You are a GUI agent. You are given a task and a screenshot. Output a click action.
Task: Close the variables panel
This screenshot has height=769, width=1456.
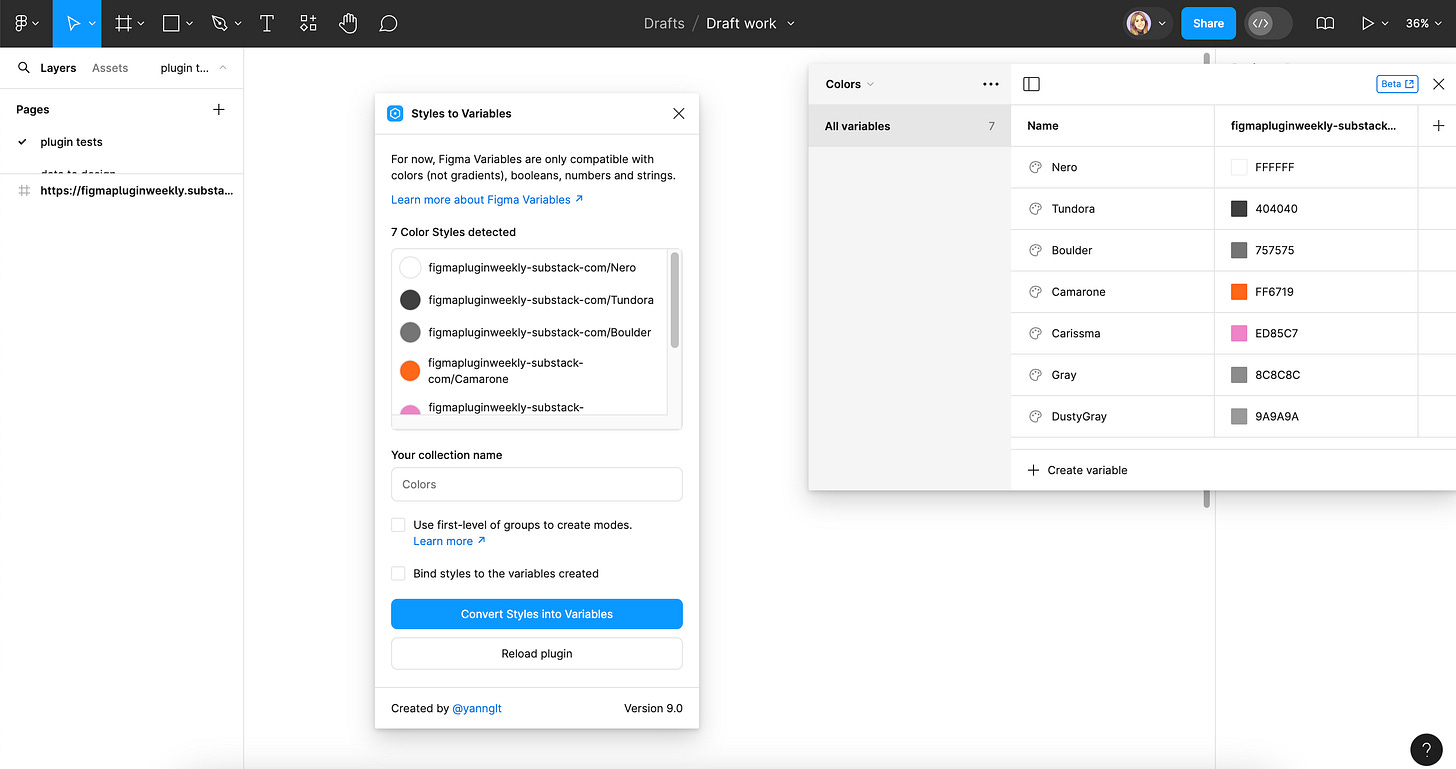[1439, 84]
